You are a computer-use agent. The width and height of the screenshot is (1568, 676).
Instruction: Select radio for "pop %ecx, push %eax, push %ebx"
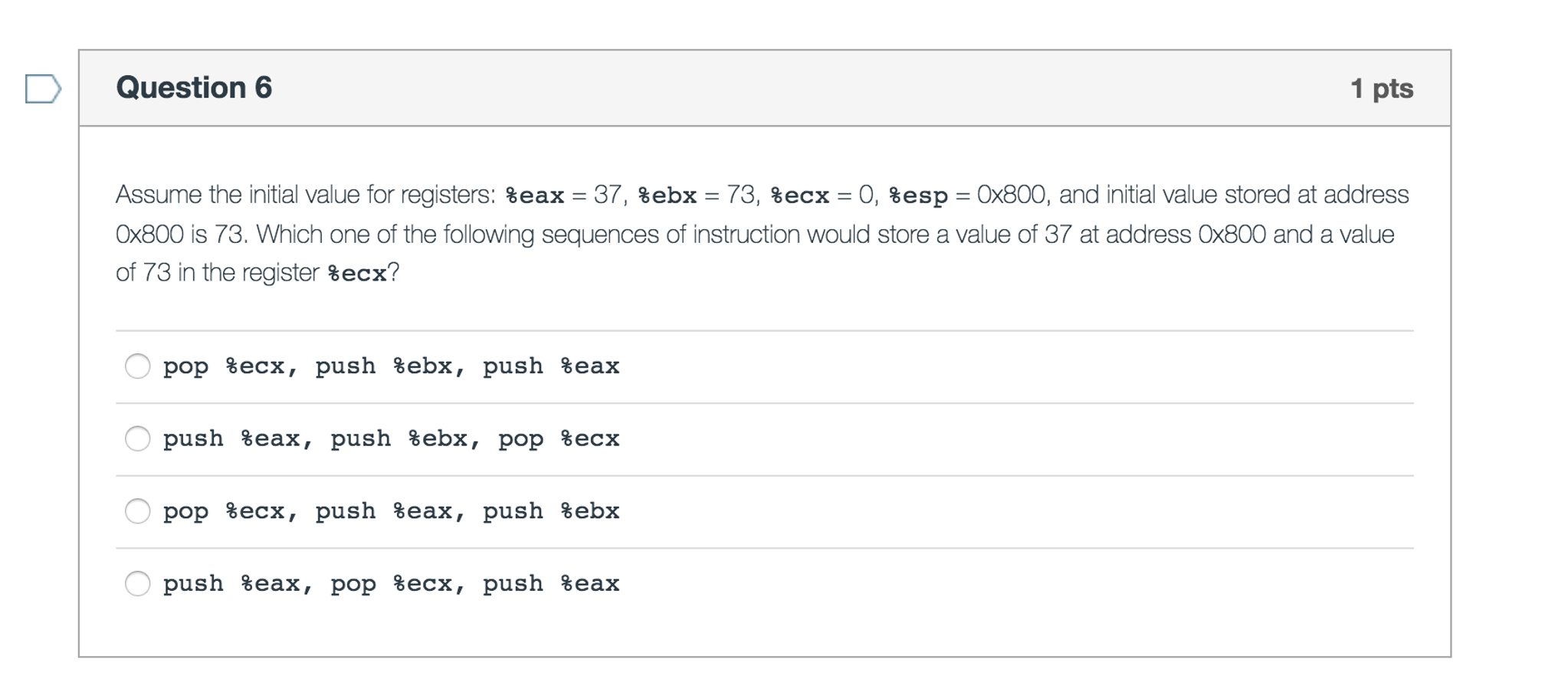(x=138, y=511)
